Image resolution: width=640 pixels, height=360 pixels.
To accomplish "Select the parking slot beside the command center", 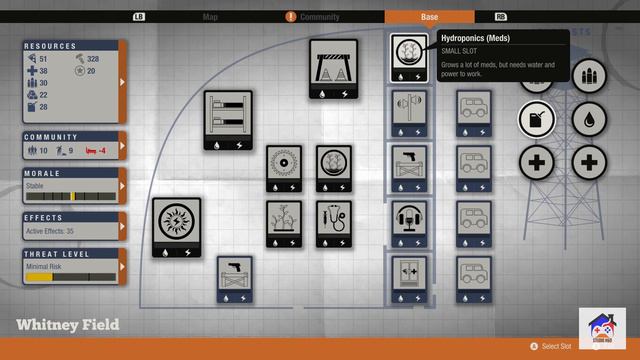I will point(474,224).
